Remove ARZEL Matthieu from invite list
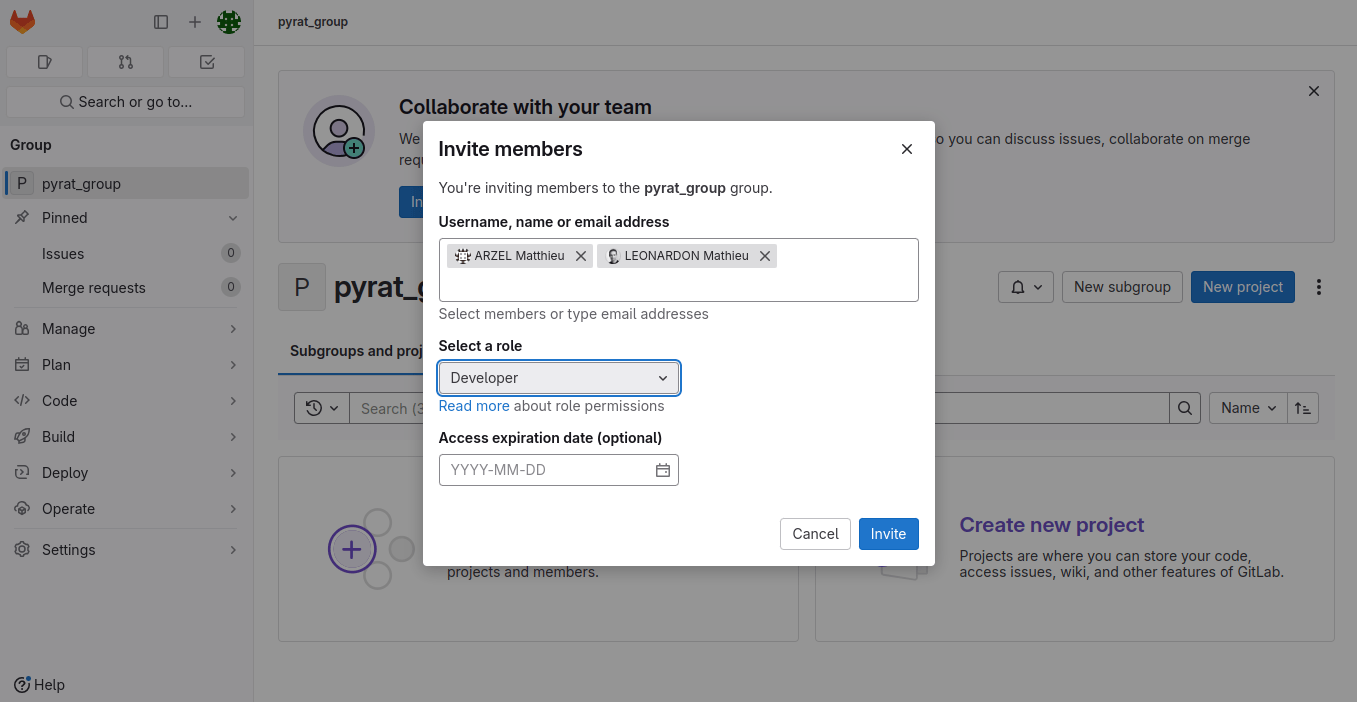This screenshot has width=1357, height=702. tap(581, 256)
